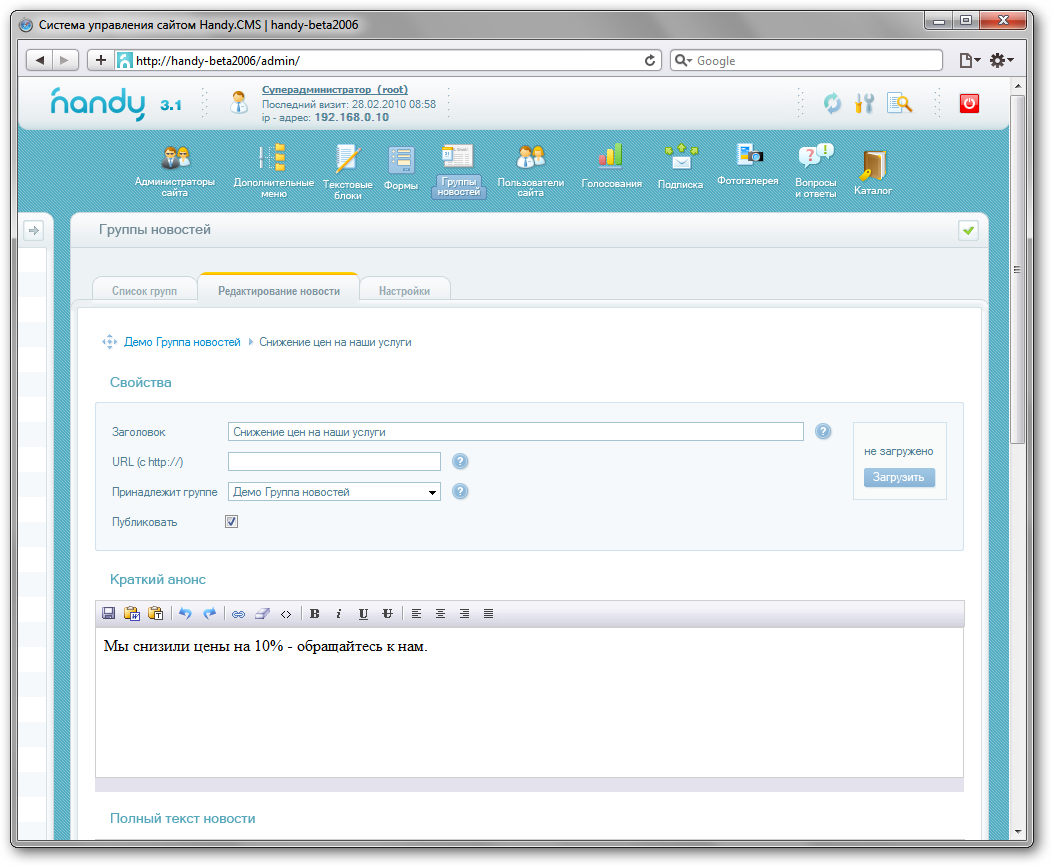The height and width of the screenshot is (866, 1052).
Task: Open the wrench and screwdriver settings icon
Action: tap(864, 103)
